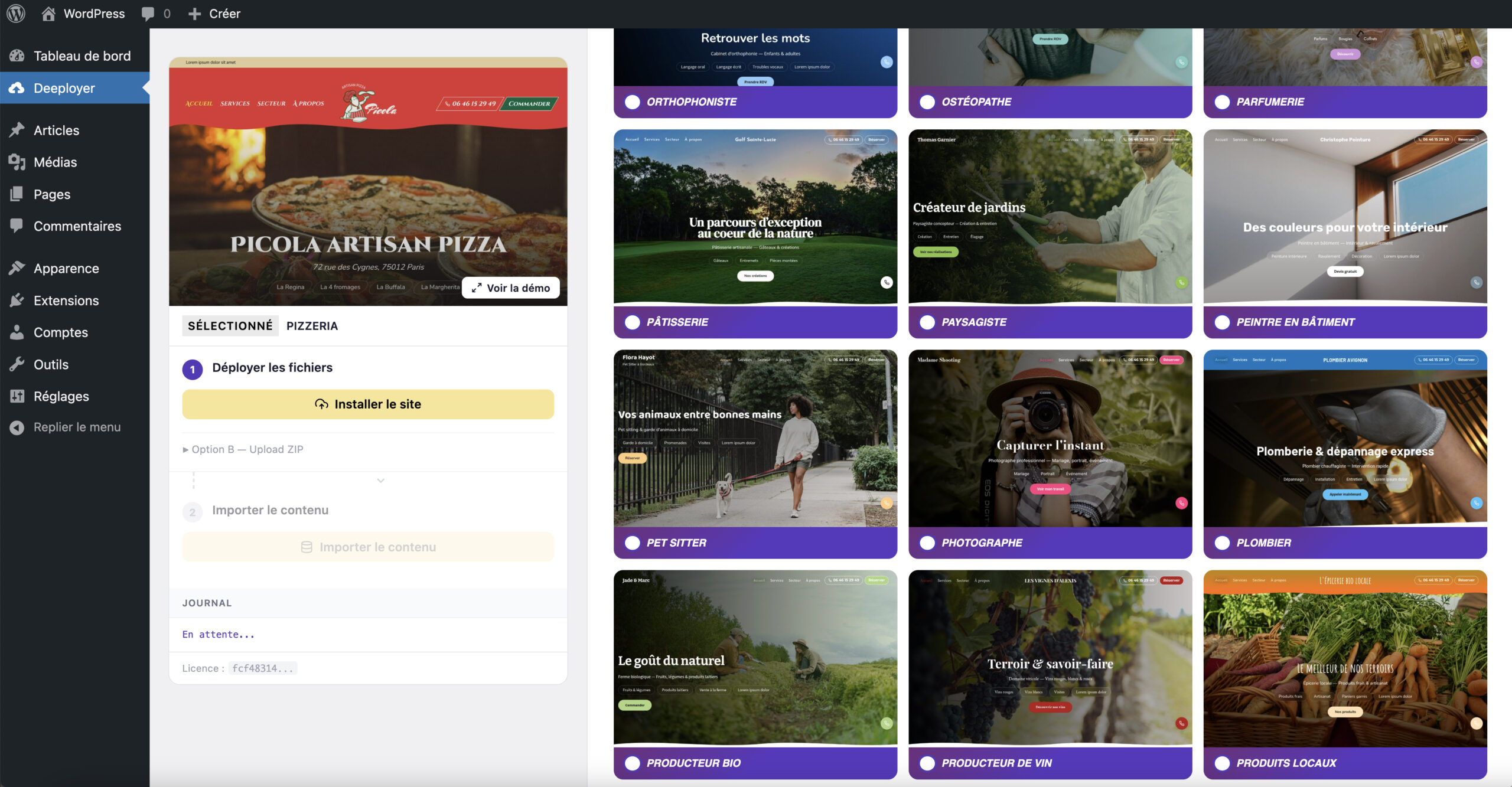Image resolution: width=1512 pixels, height=787 pixels.
Task: Click the Installer le site button
Action: coord(367,404)
